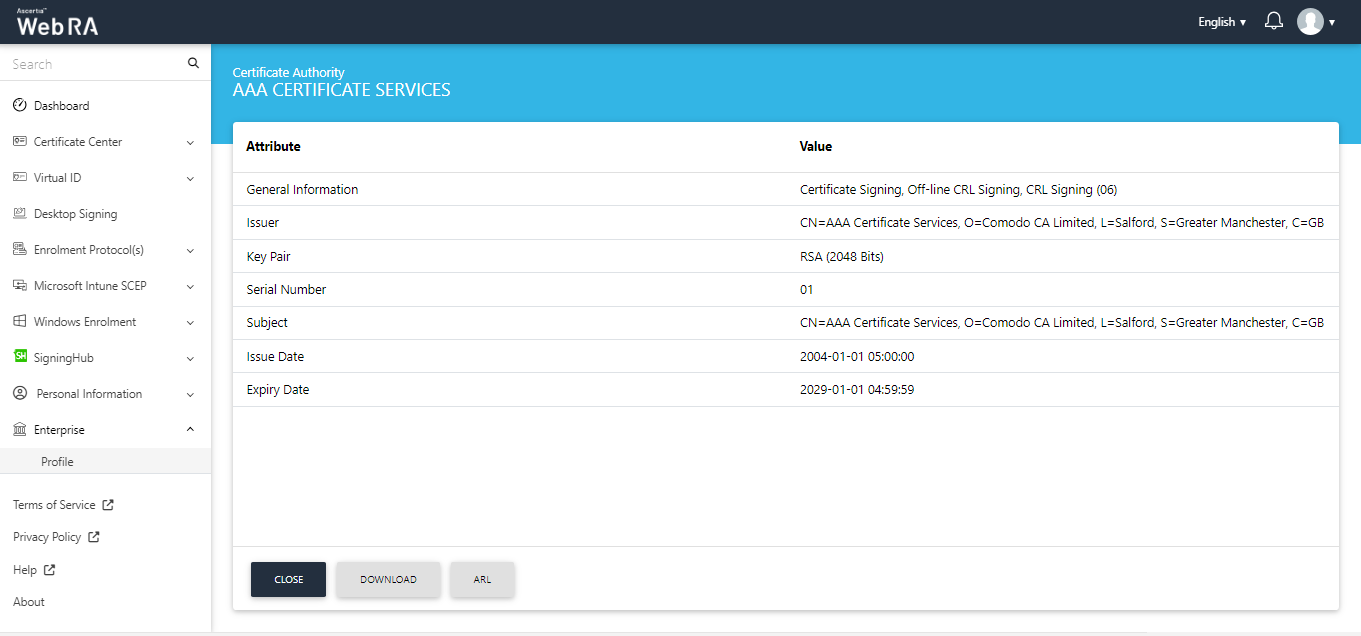This screenshot has width=1361, height=636.
Task: Expand the Microsoft Intune SCEP menu
Action: point(190,286)
